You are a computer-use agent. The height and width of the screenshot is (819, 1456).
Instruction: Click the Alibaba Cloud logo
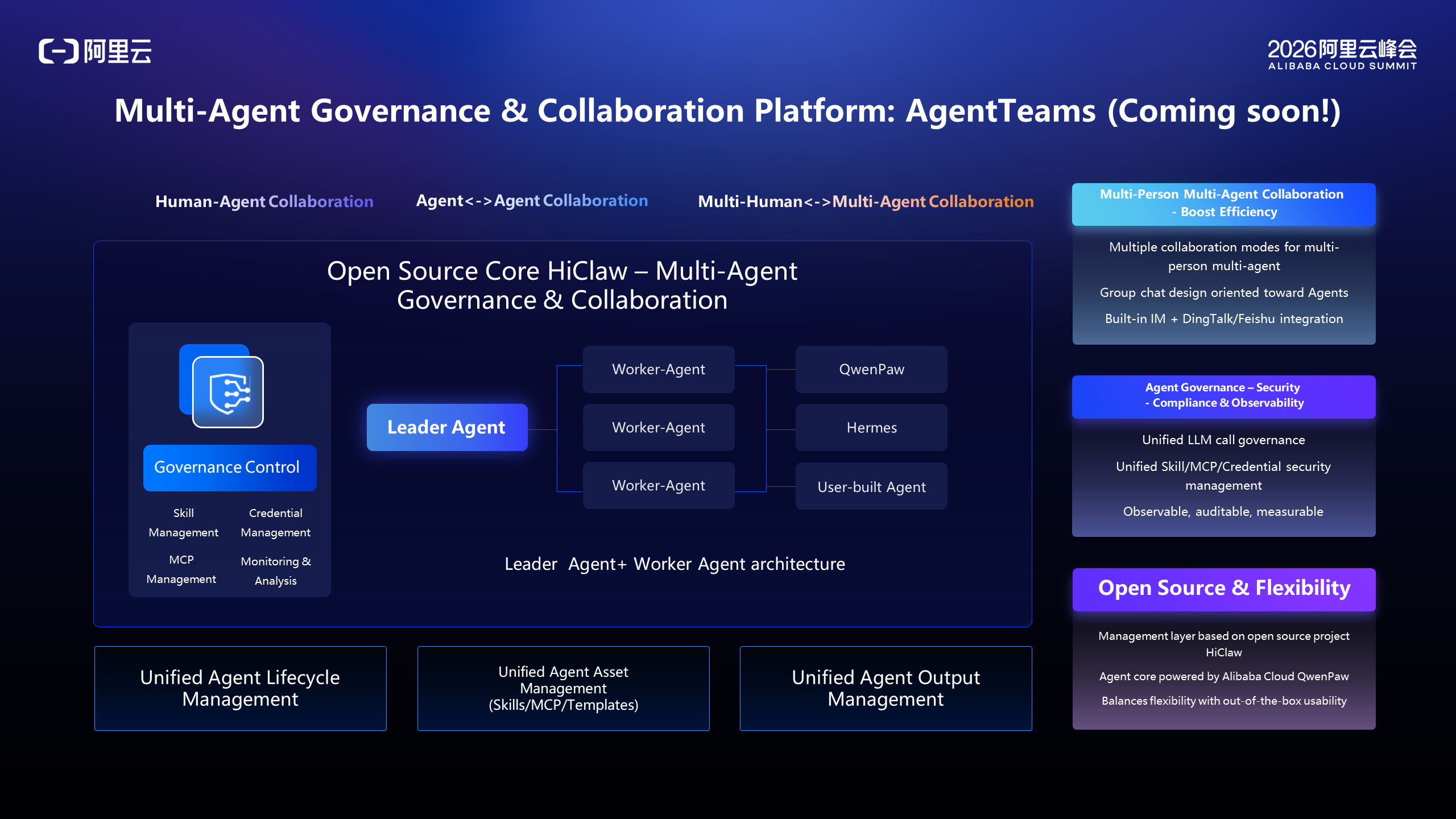click(95, 51)
